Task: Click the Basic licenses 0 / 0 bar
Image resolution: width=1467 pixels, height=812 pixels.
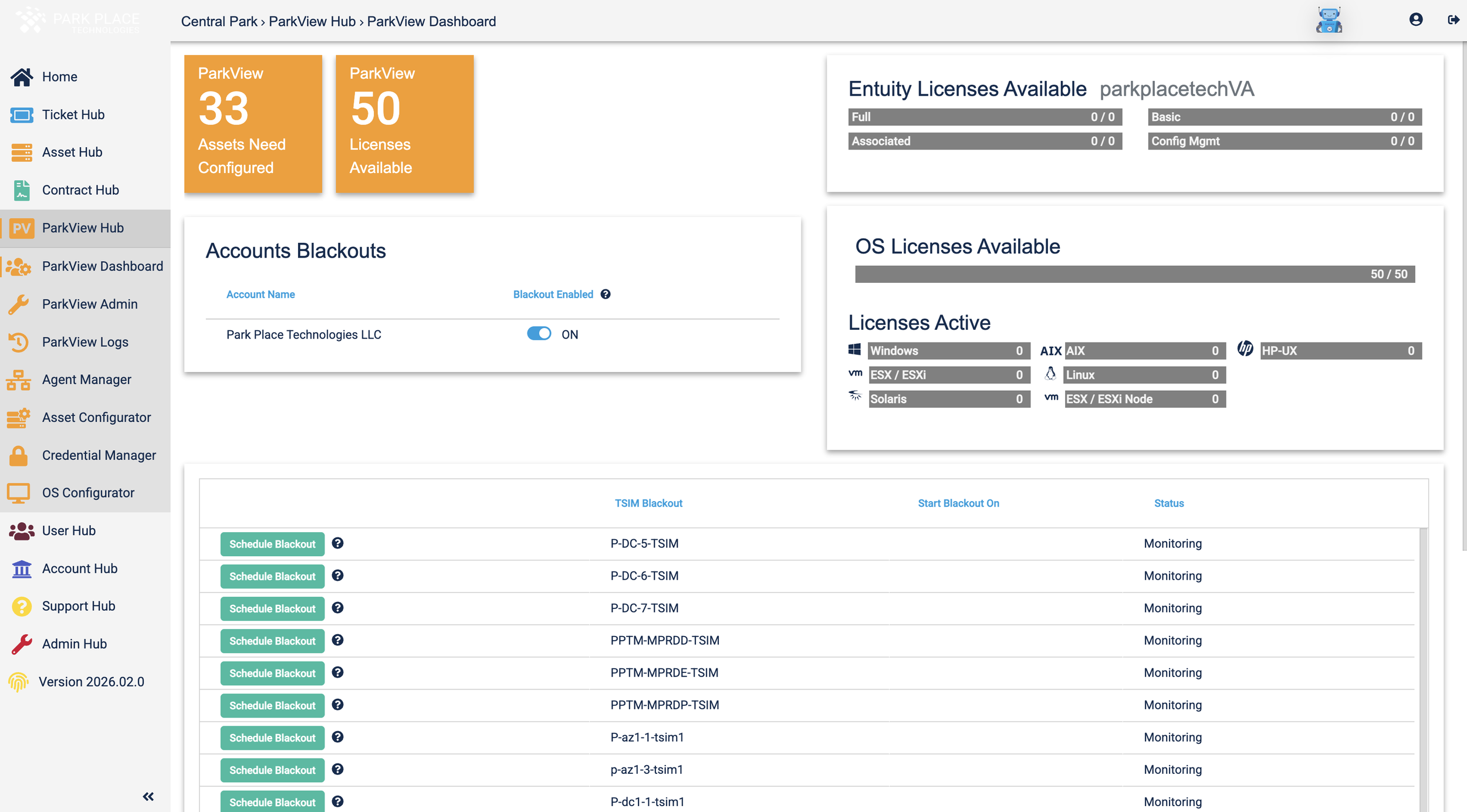Action: click(1285, 117)
